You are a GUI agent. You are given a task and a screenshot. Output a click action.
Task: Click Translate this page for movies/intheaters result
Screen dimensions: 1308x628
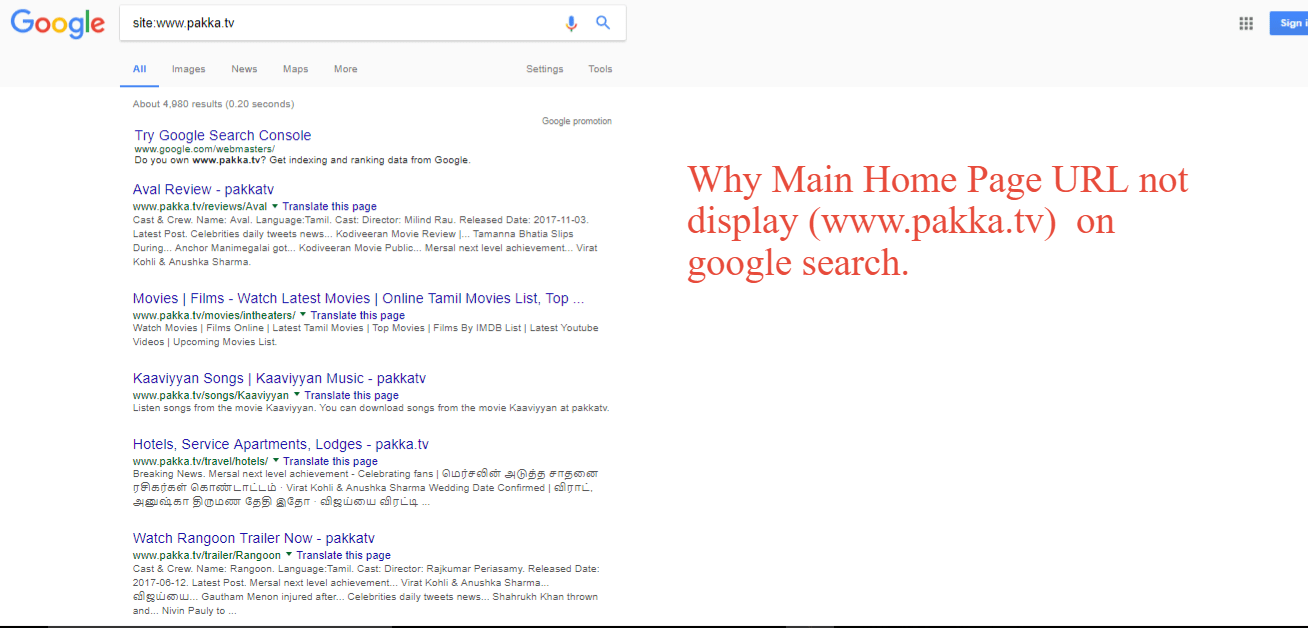tap(358, 316)
